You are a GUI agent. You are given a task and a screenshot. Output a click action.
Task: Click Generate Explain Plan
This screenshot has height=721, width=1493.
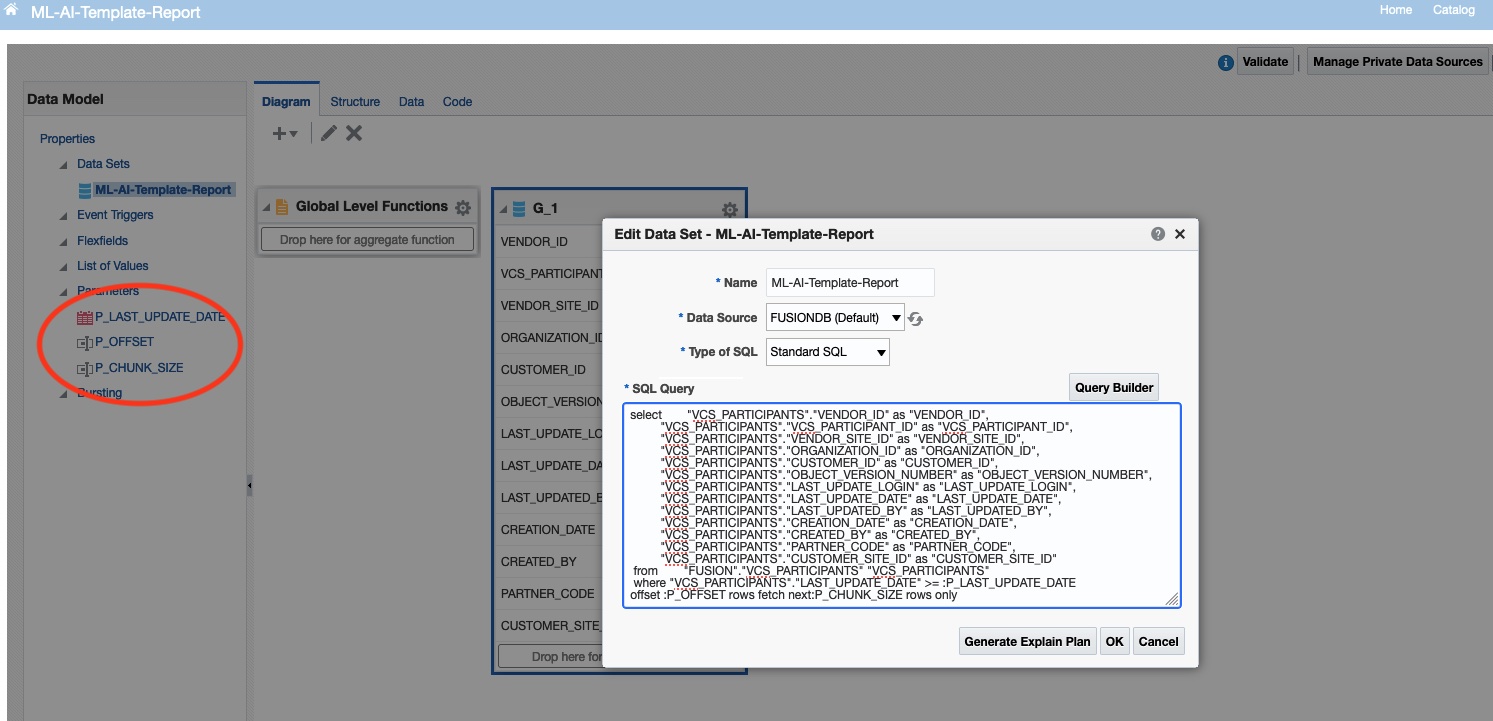tap(1026, 641)
